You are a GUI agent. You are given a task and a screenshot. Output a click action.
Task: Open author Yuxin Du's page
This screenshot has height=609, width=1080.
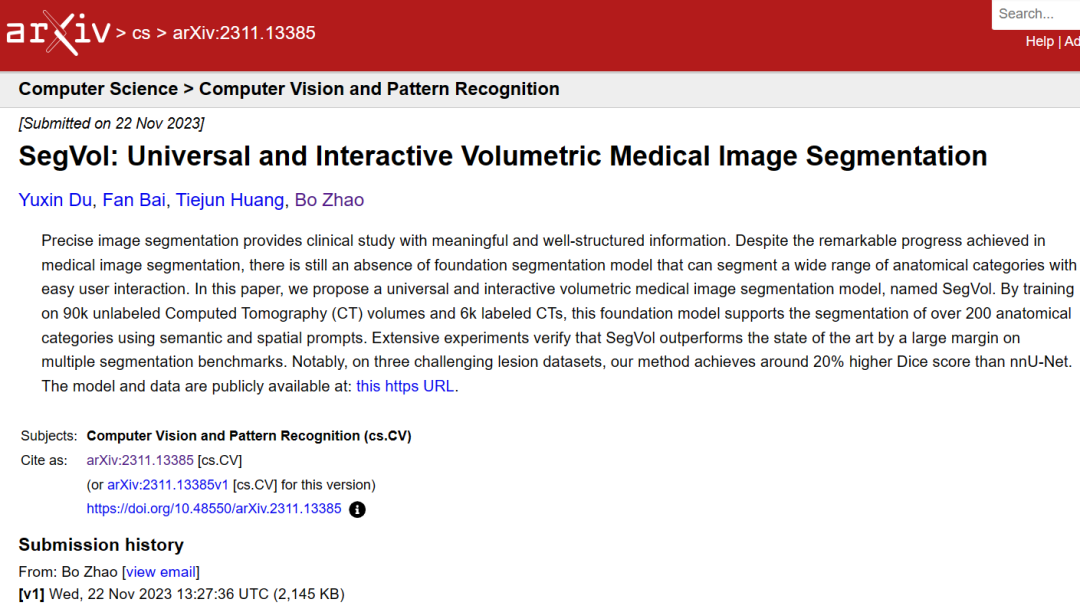tap(55, 200)
